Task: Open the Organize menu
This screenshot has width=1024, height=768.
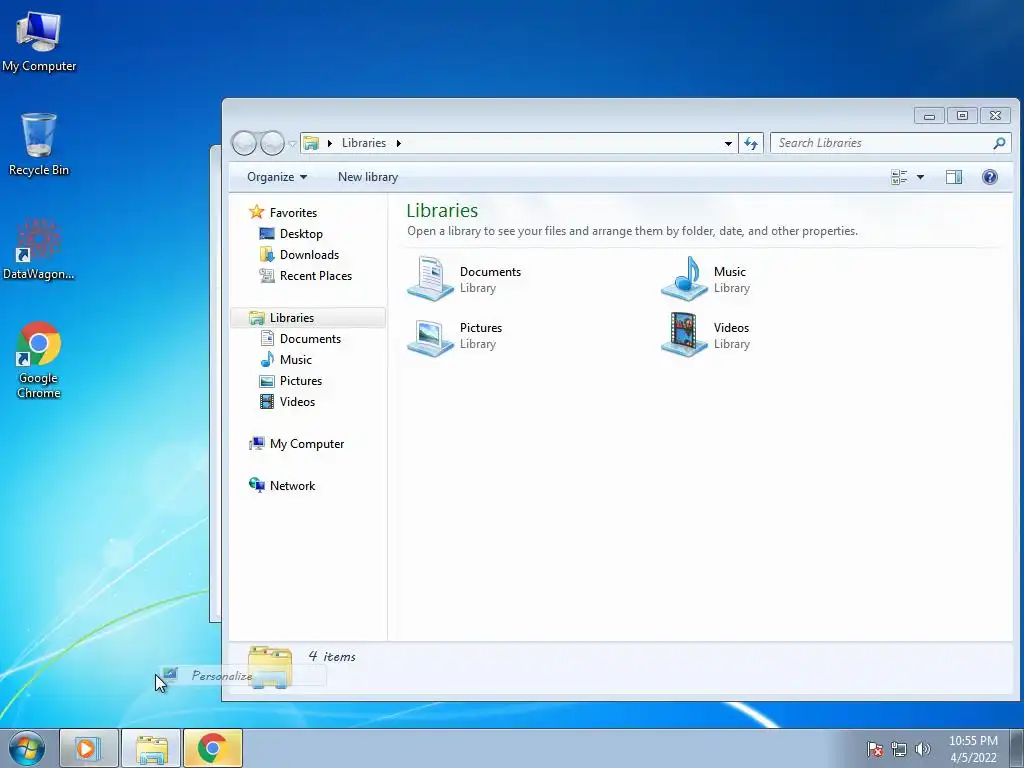Action: (x=277, y=177)
